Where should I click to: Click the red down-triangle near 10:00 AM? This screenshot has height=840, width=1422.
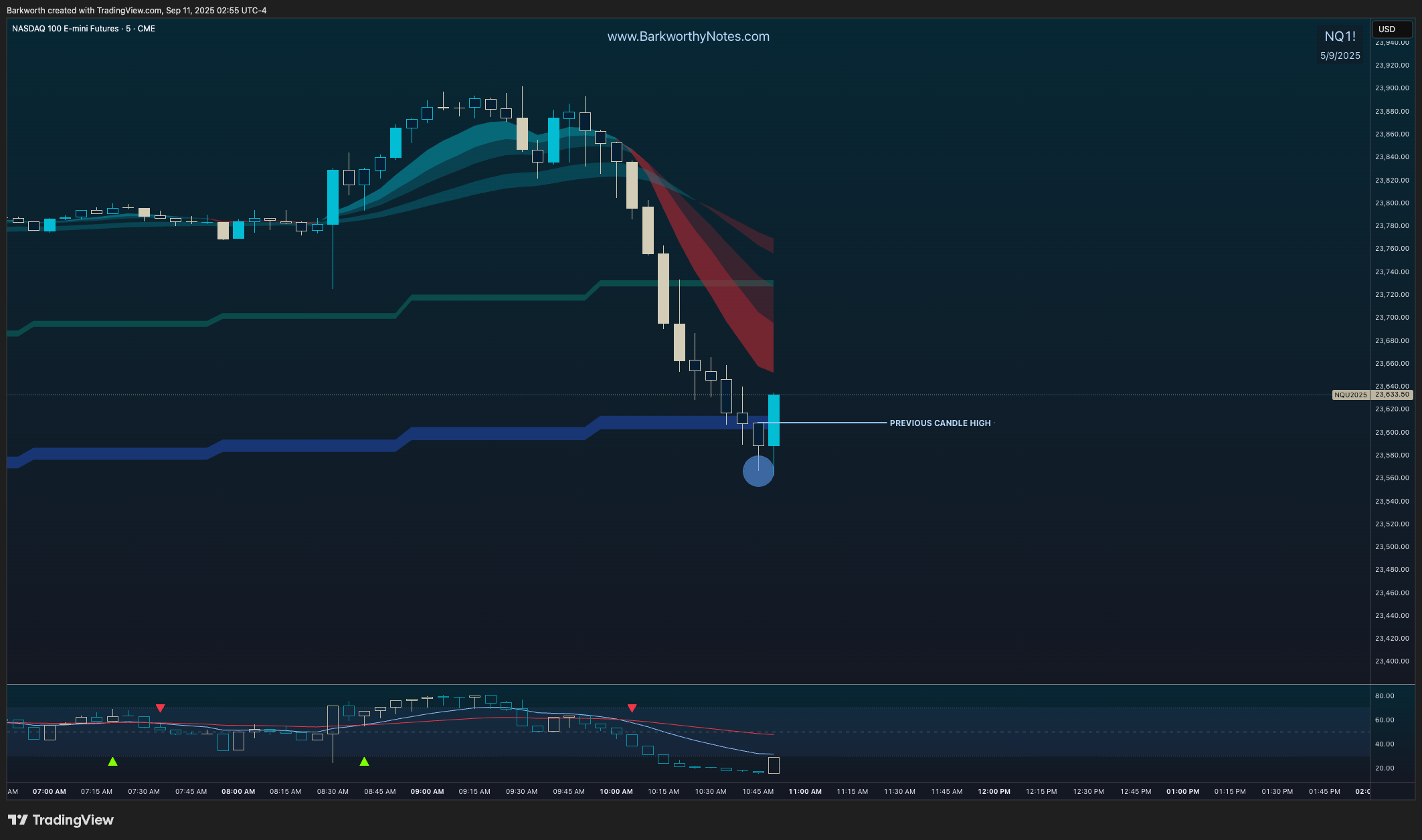(632, 708)
